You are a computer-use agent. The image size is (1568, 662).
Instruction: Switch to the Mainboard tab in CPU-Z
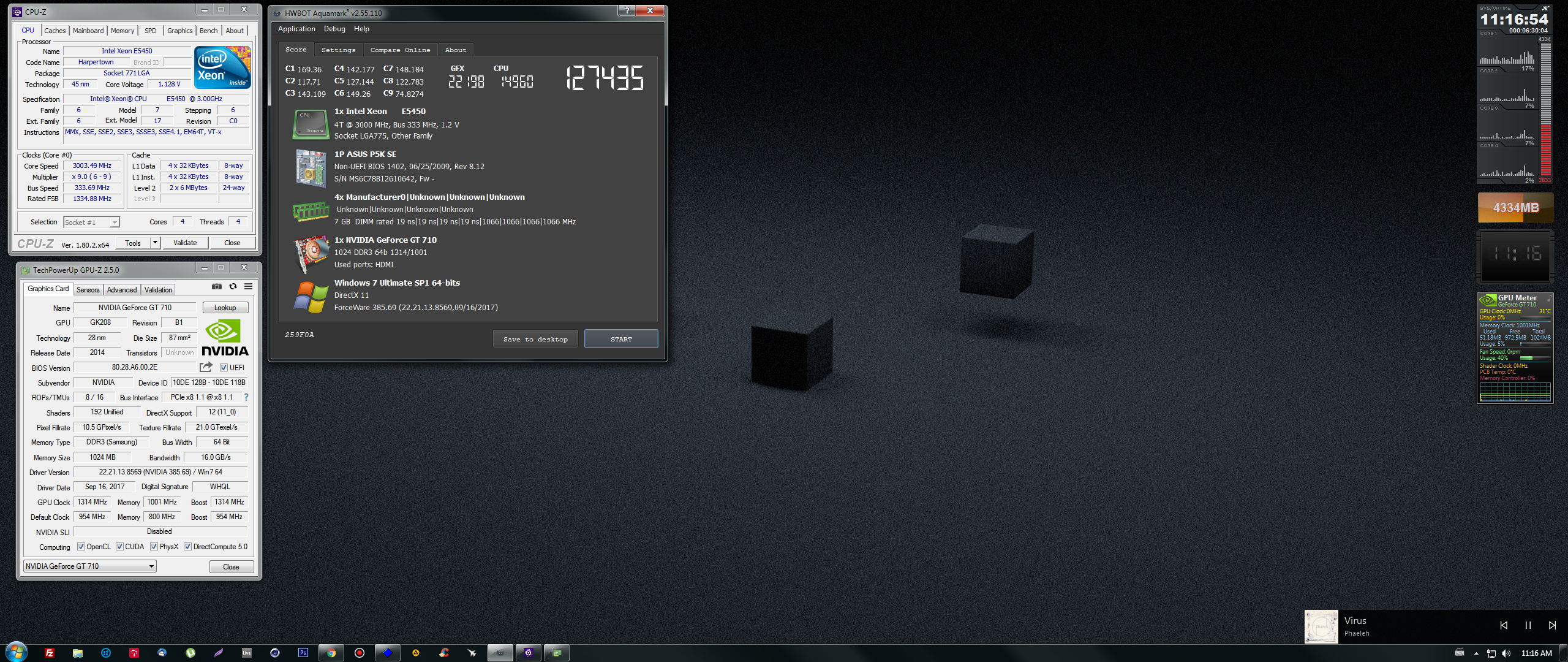click(88, 31)
